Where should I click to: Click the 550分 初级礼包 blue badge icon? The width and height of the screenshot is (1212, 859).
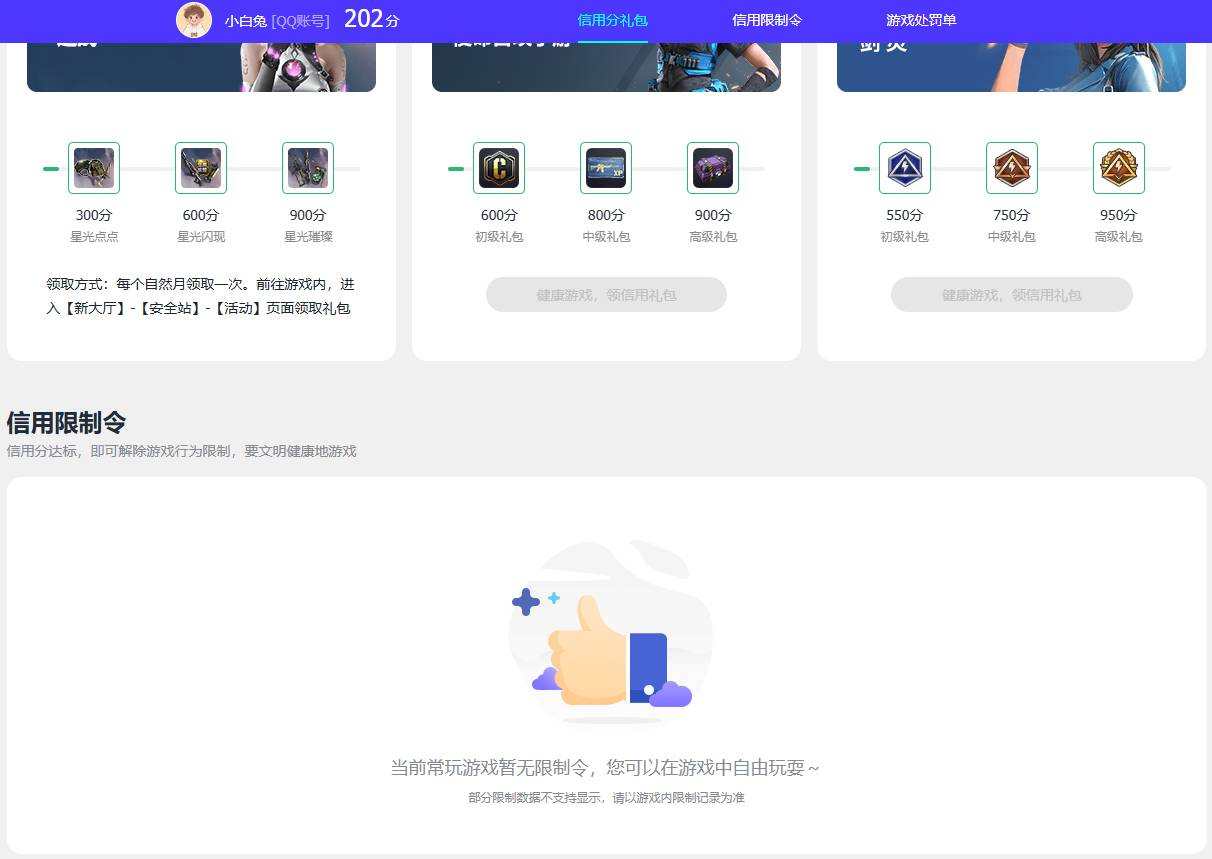pos(905,168)
